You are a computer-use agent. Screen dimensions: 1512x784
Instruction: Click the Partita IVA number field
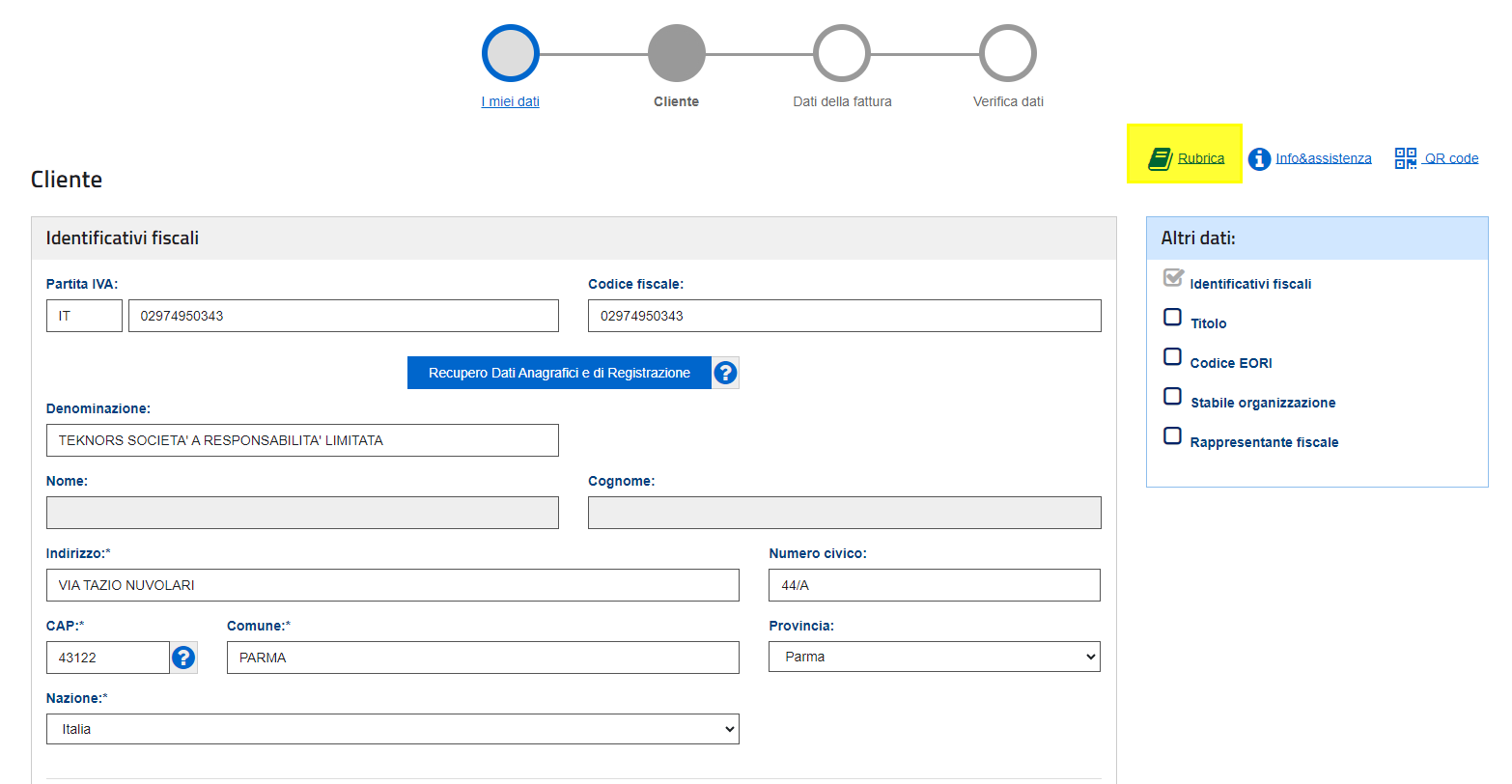point(344,316)
